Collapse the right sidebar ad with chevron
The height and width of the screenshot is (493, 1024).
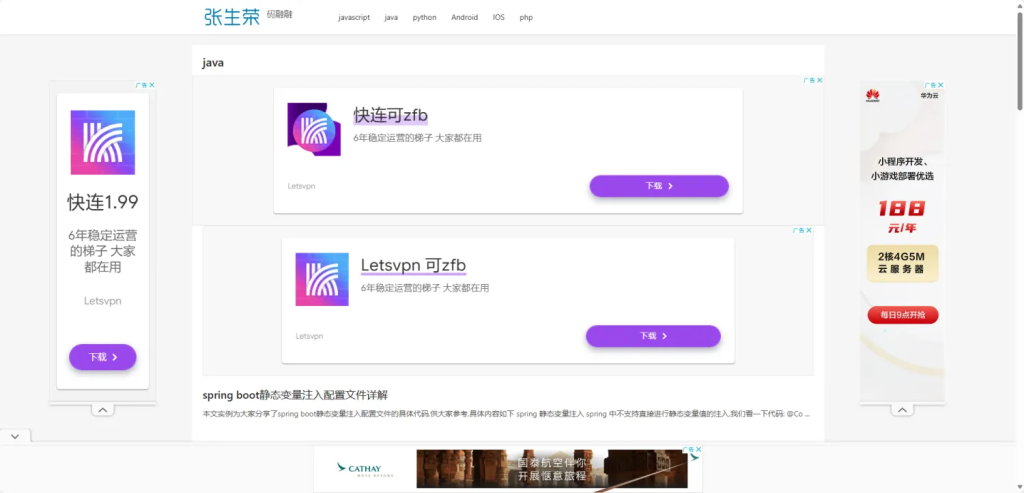click(x=902, y=410)
